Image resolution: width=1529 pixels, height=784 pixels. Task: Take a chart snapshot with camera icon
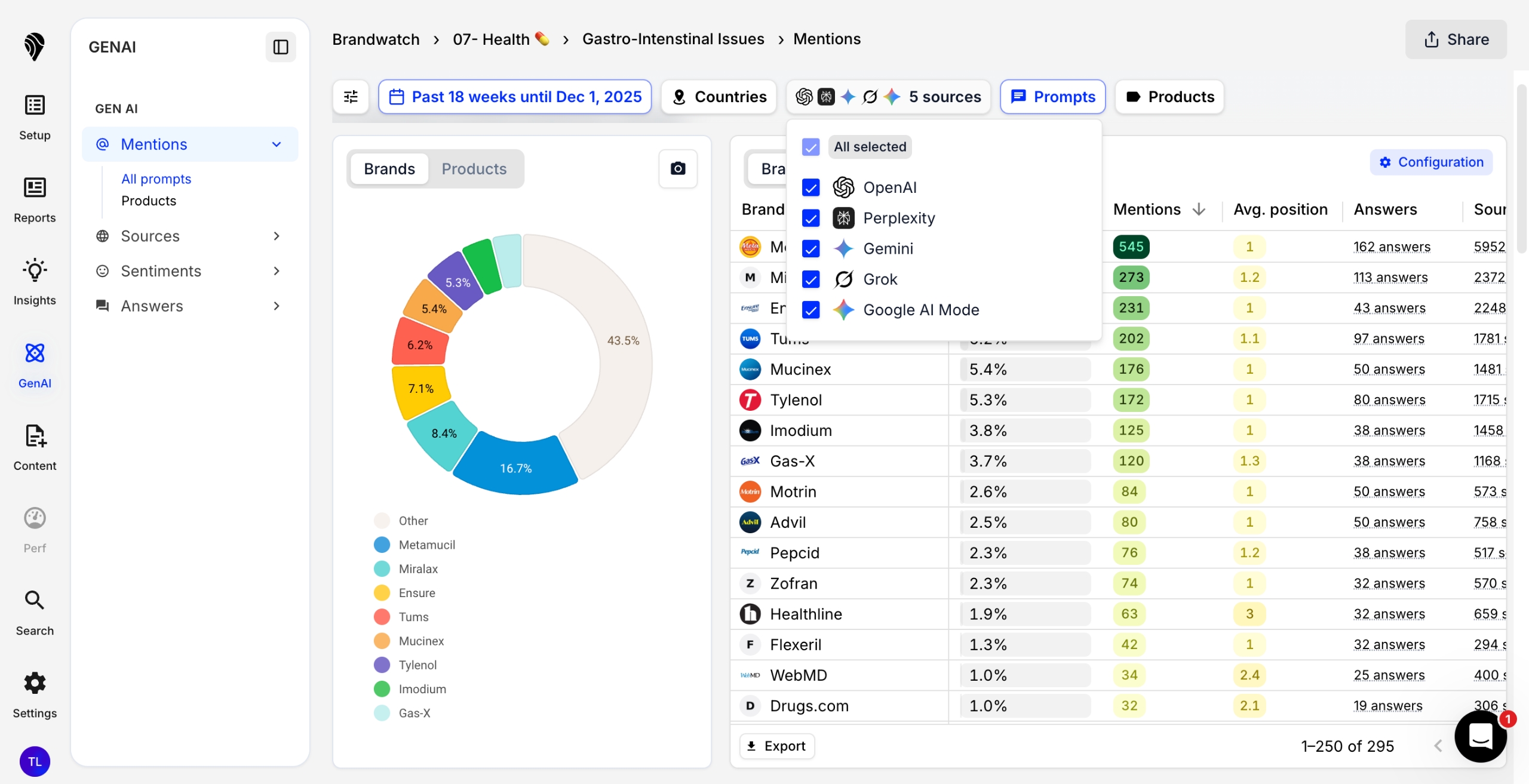[678, 168]
